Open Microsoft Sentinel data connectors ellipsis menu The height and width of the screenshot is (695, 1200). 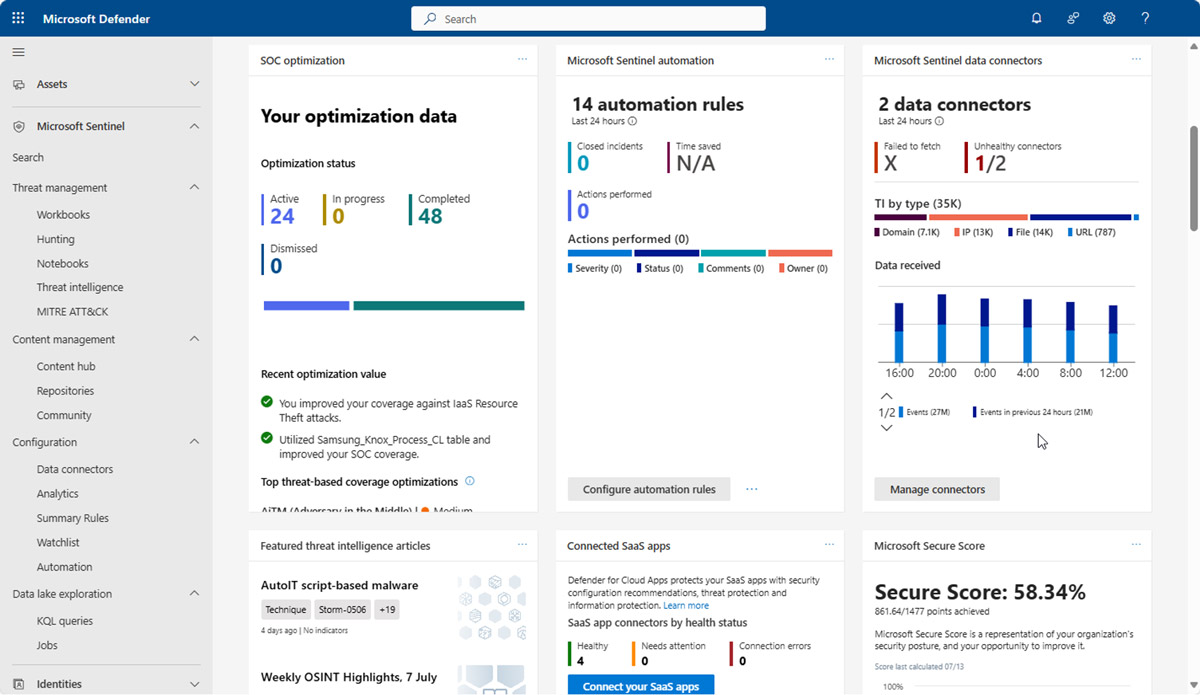pyautogui.click(x=1136, y=59)
